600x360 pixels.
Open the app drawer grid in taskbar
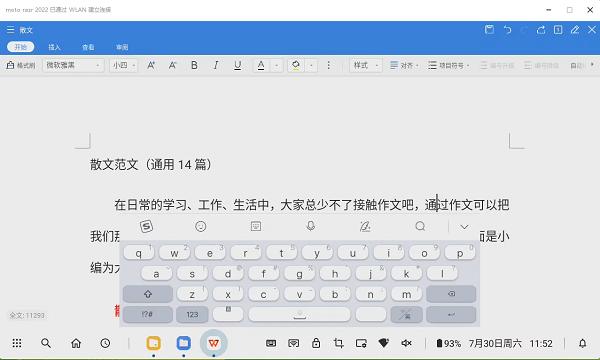(16, 343)
